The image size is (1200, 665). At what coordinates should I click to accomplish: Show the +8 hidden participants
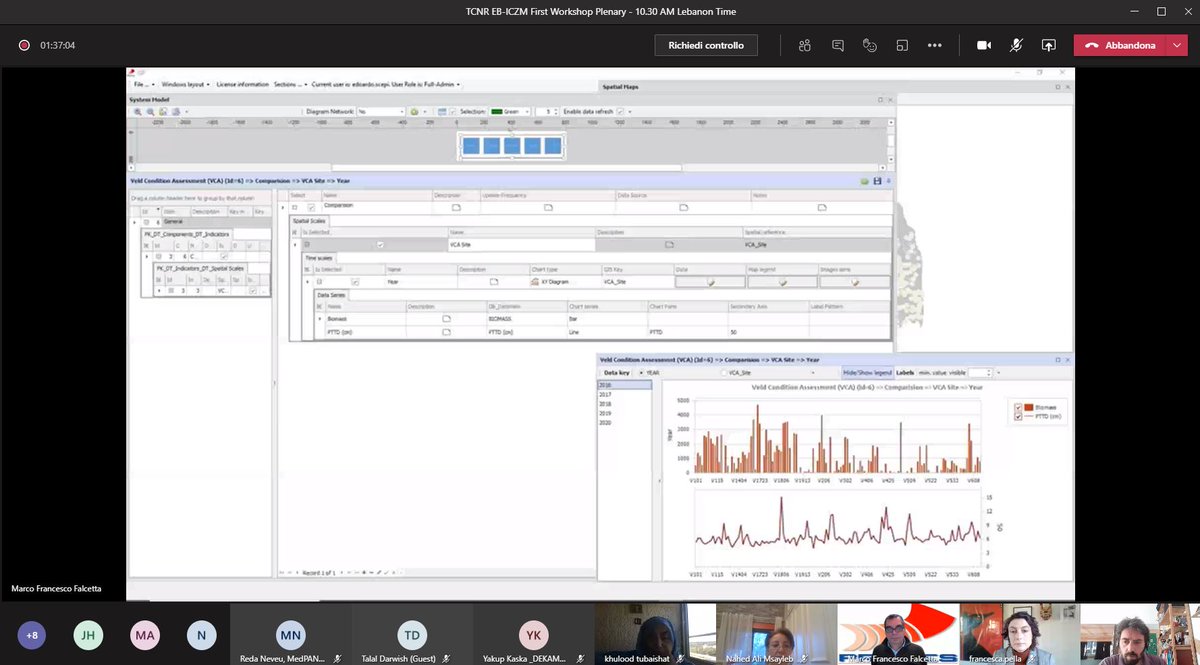32,634
